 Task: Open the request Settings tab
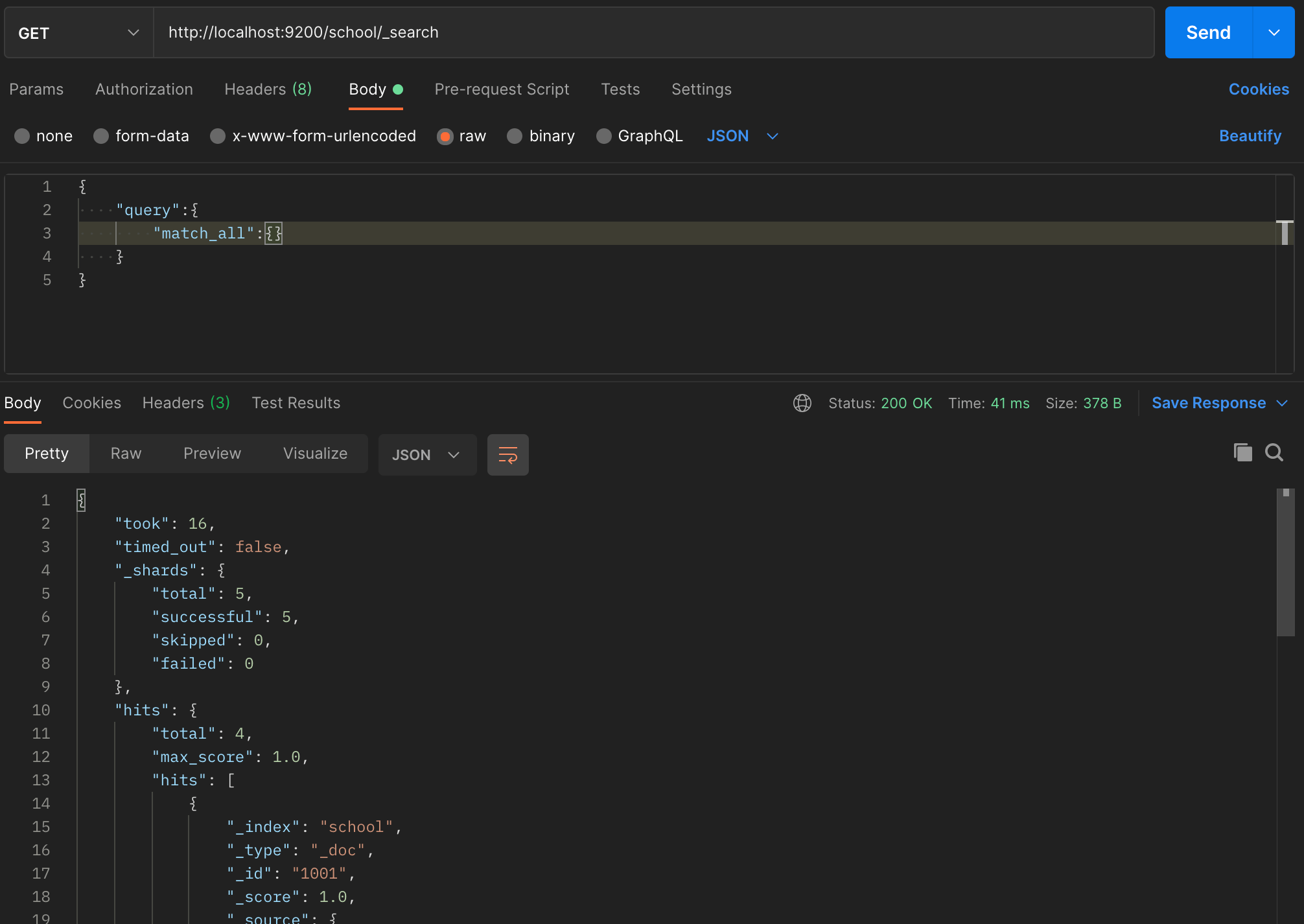(x=701, y=89)
